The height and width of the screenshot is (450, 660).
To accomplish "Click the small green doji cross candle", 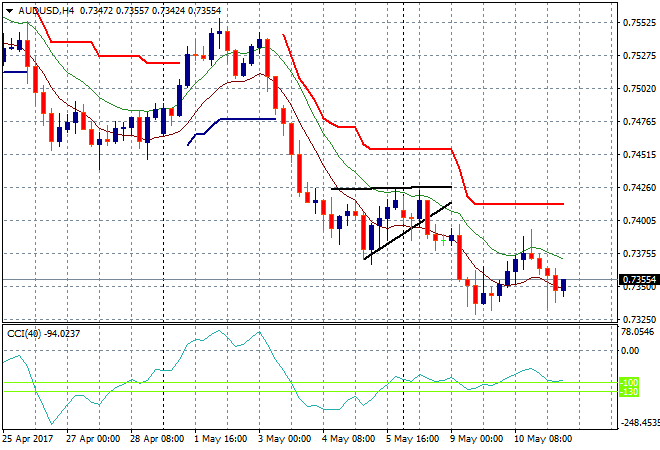I will pyautogui.click(x=443, y=241).
